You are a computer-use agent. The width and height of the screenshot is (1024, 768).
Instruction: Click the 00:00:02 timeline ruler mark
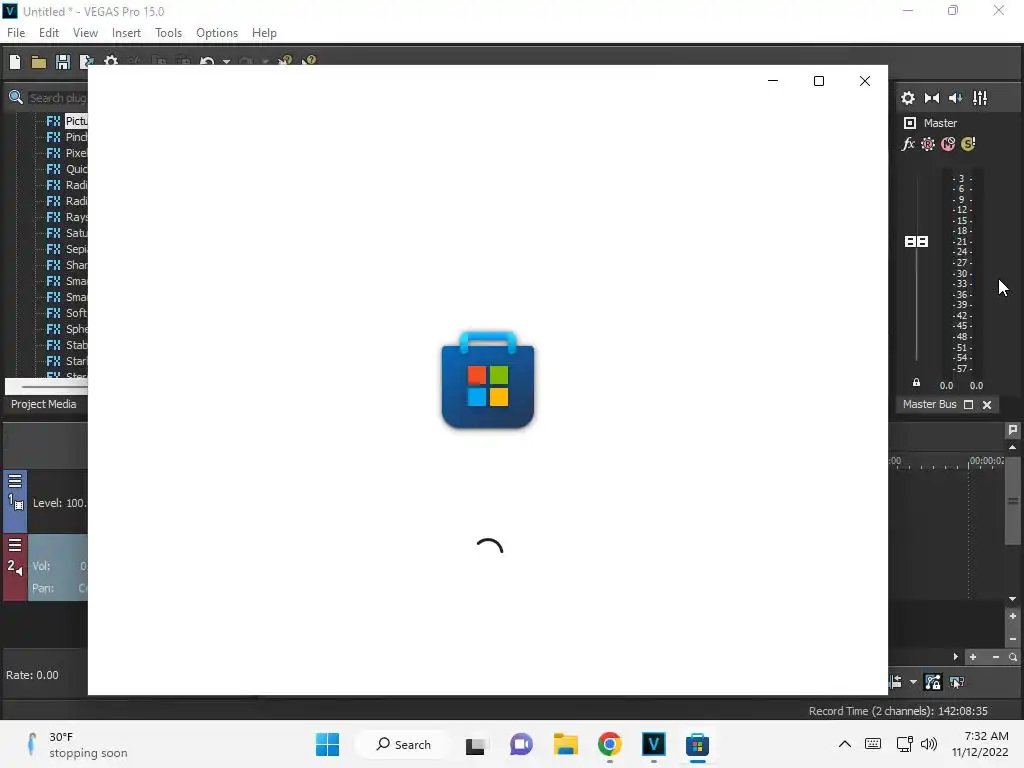[986, 461]
